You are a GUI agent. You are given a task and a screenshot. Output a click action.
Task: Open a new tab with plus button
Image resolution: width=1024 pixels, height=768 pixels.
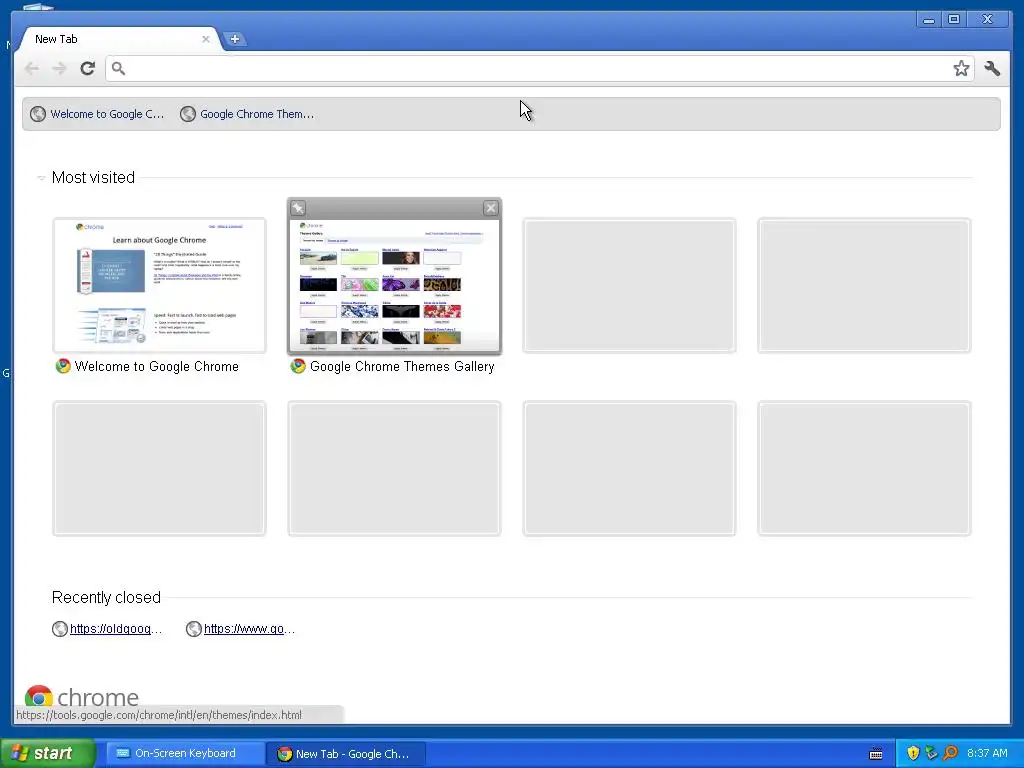(x=234, y=39)
